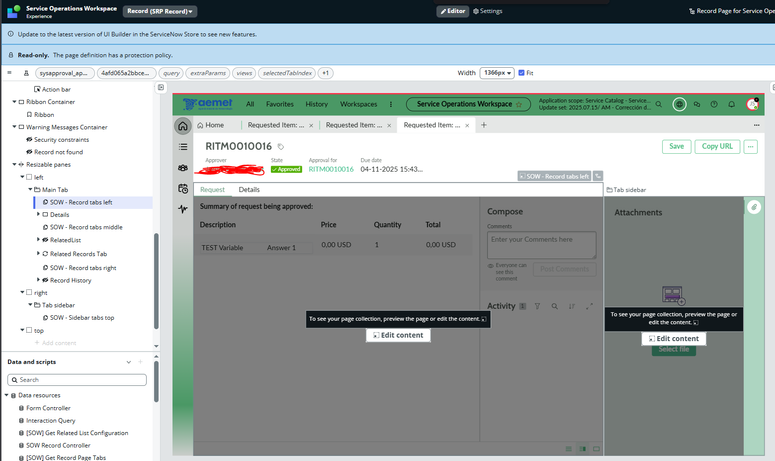Image resolution: width=775 pixels, height=461 pixels.
Task: Collapse the Data resources tree node
Action: coord(6,395)
